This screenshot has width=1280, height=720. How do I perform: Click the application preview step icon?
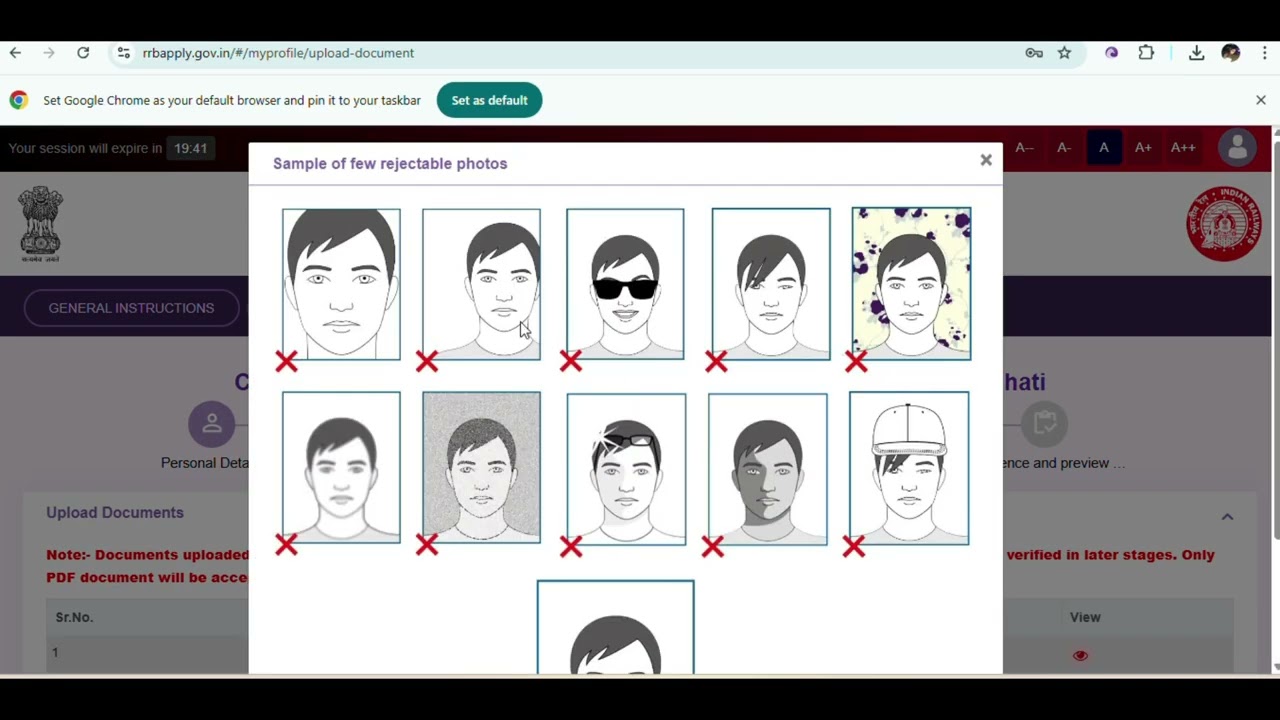[1045, 424]
